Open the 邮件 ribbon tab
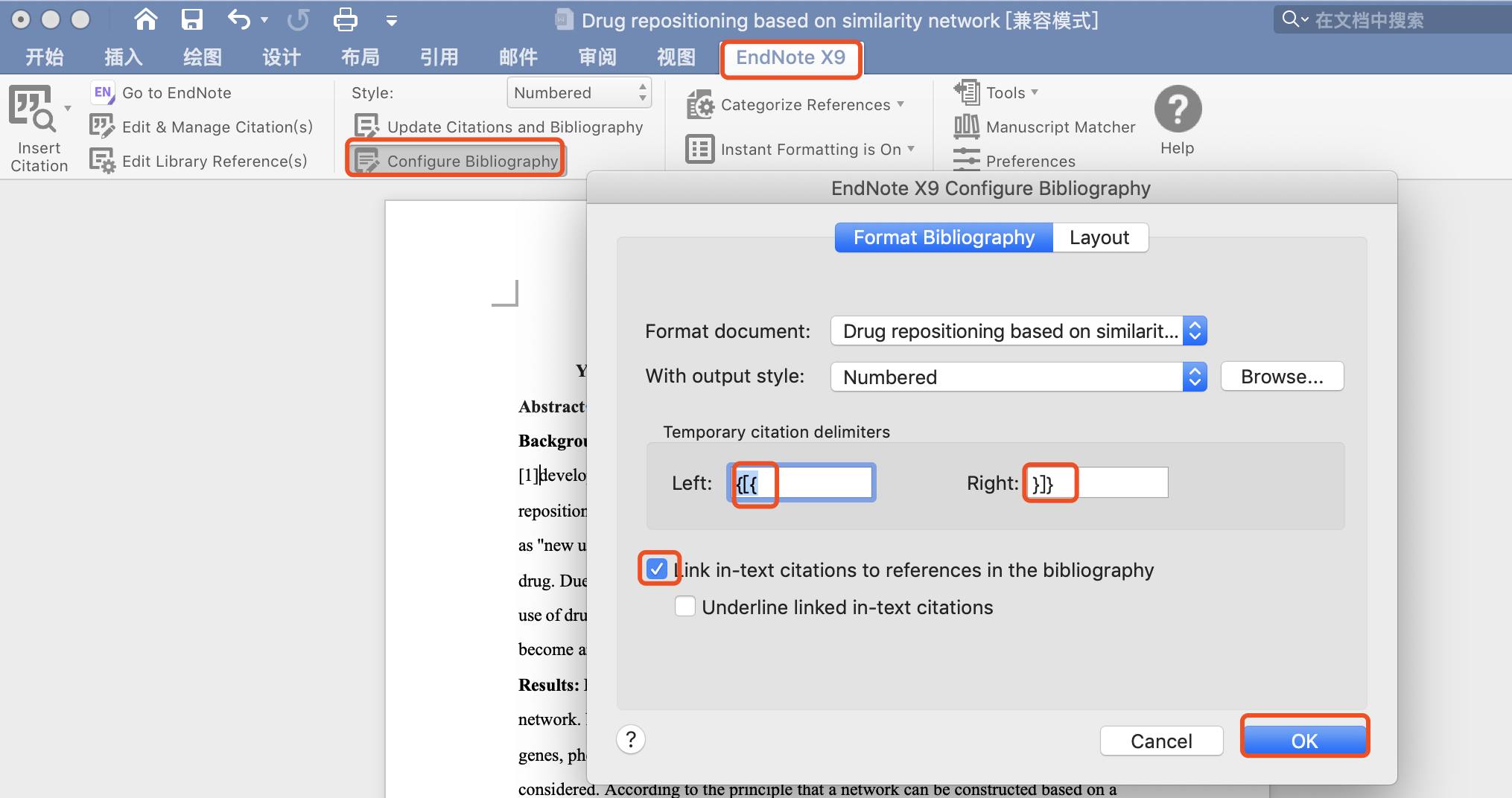 pos(518,57)
